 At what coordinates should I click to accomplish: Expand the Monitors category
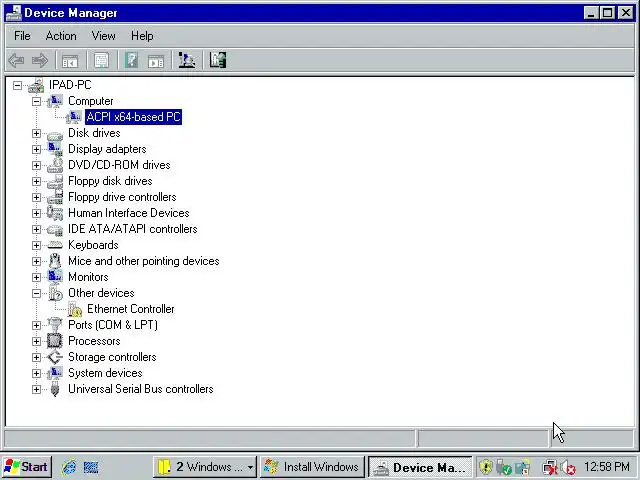(36, 278)
